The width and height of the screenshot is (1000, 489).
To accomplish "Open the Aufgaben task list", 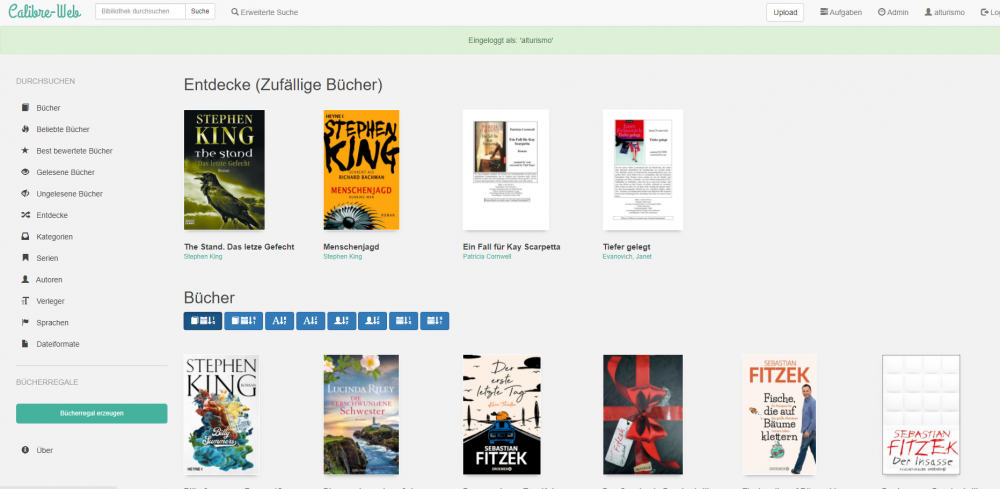I will pyautogui.click(x=841, y=12).
